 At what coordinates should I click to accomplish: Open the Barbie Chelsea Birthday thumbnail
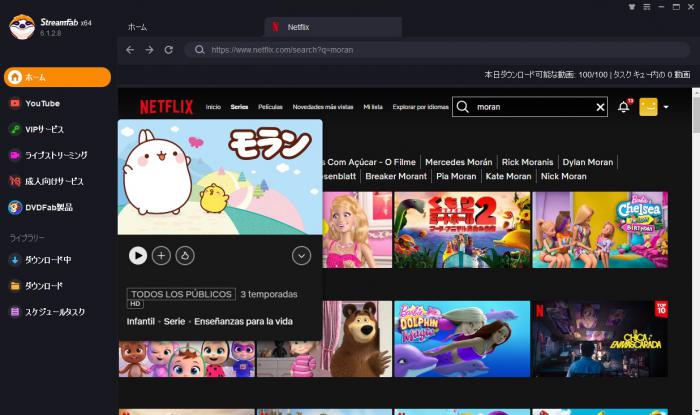point(600,230)
